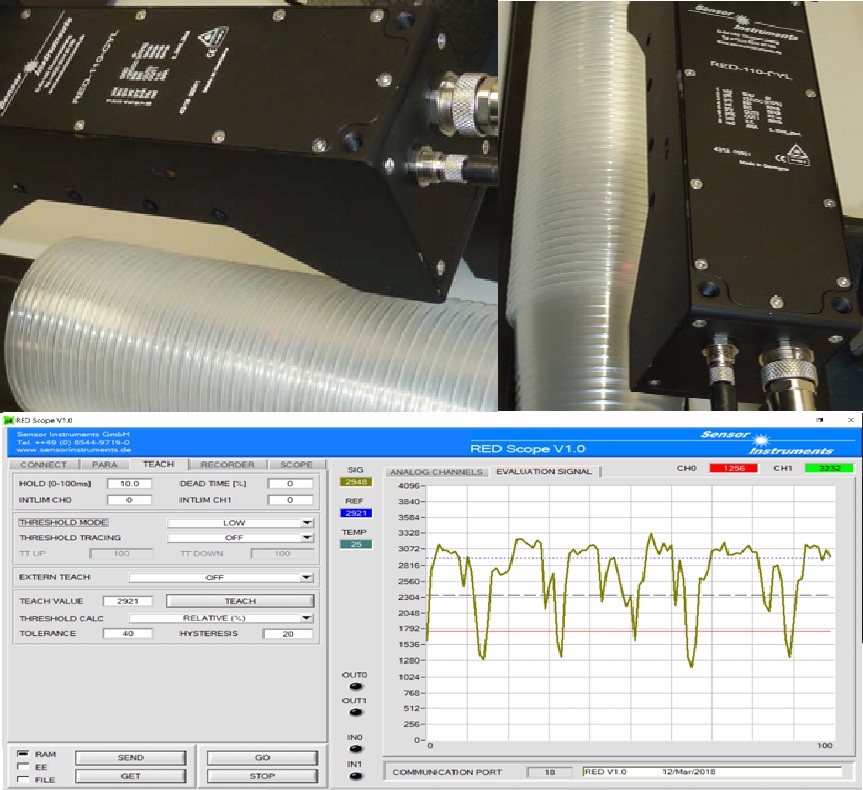The image size is (863, 790).
Task: Click the IN0 status LED
Action: (356, 749)
